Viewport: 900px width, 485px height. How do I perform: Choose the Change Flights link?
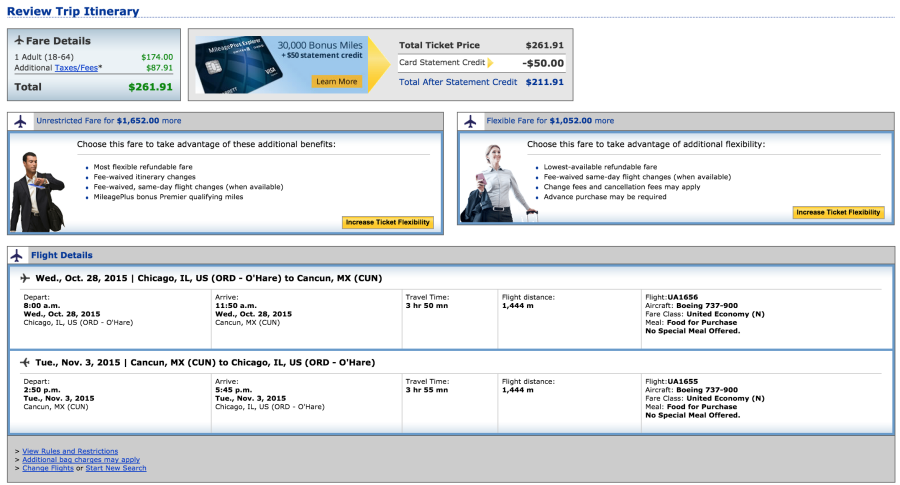(48, 468)
